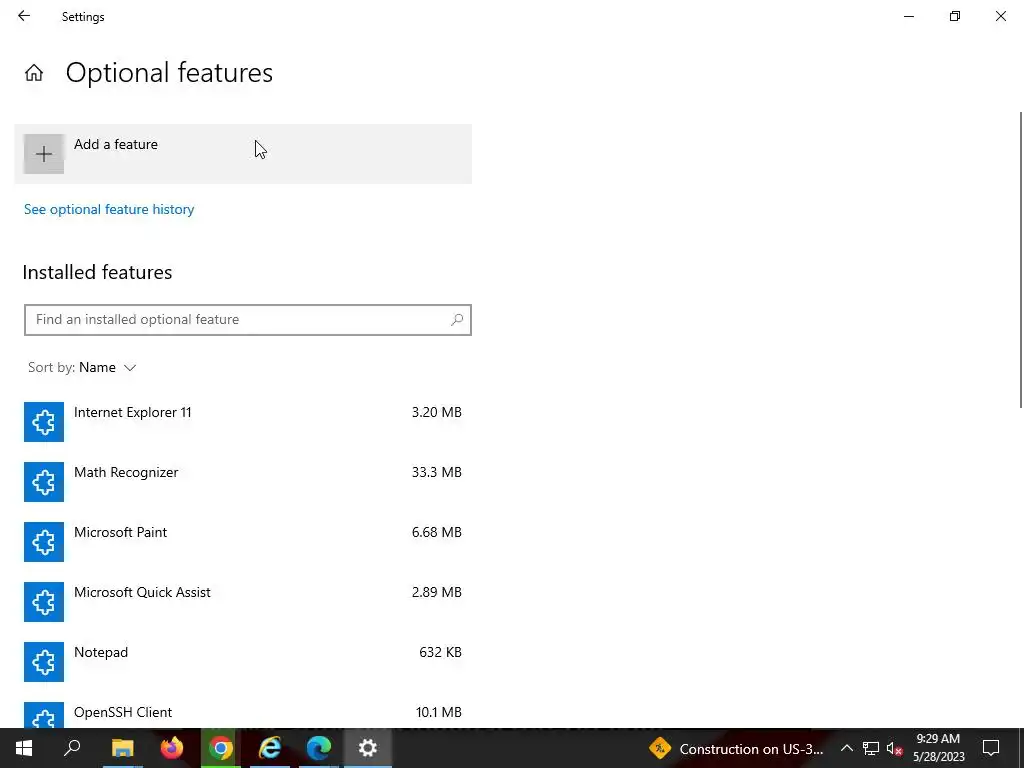The image size is (1024, 768).
Task: Minimize the Settings window
Action: (909, 16)
